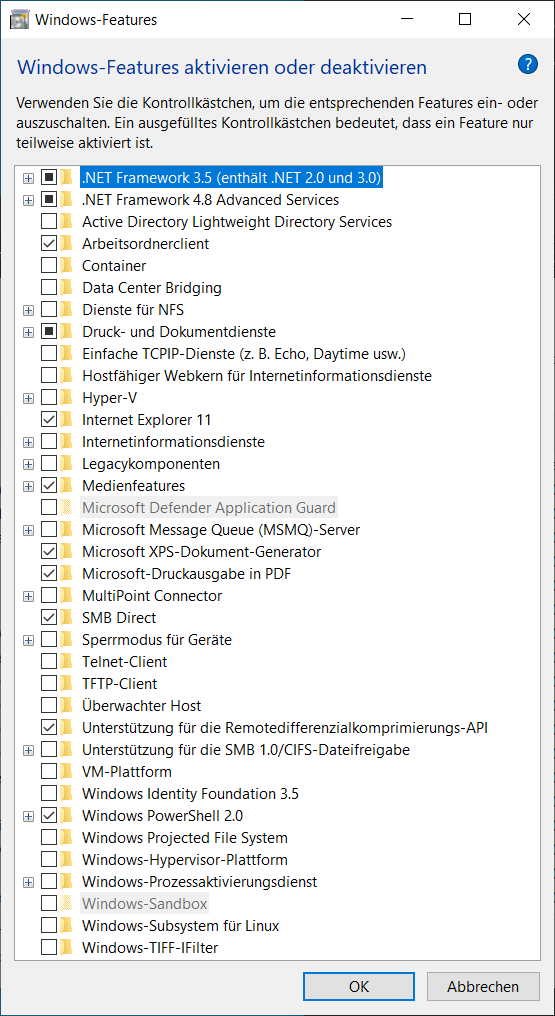
Task: Expand Windows PowerShell 2.0 node
Action: pyautogui.click(x=28, y=816)
